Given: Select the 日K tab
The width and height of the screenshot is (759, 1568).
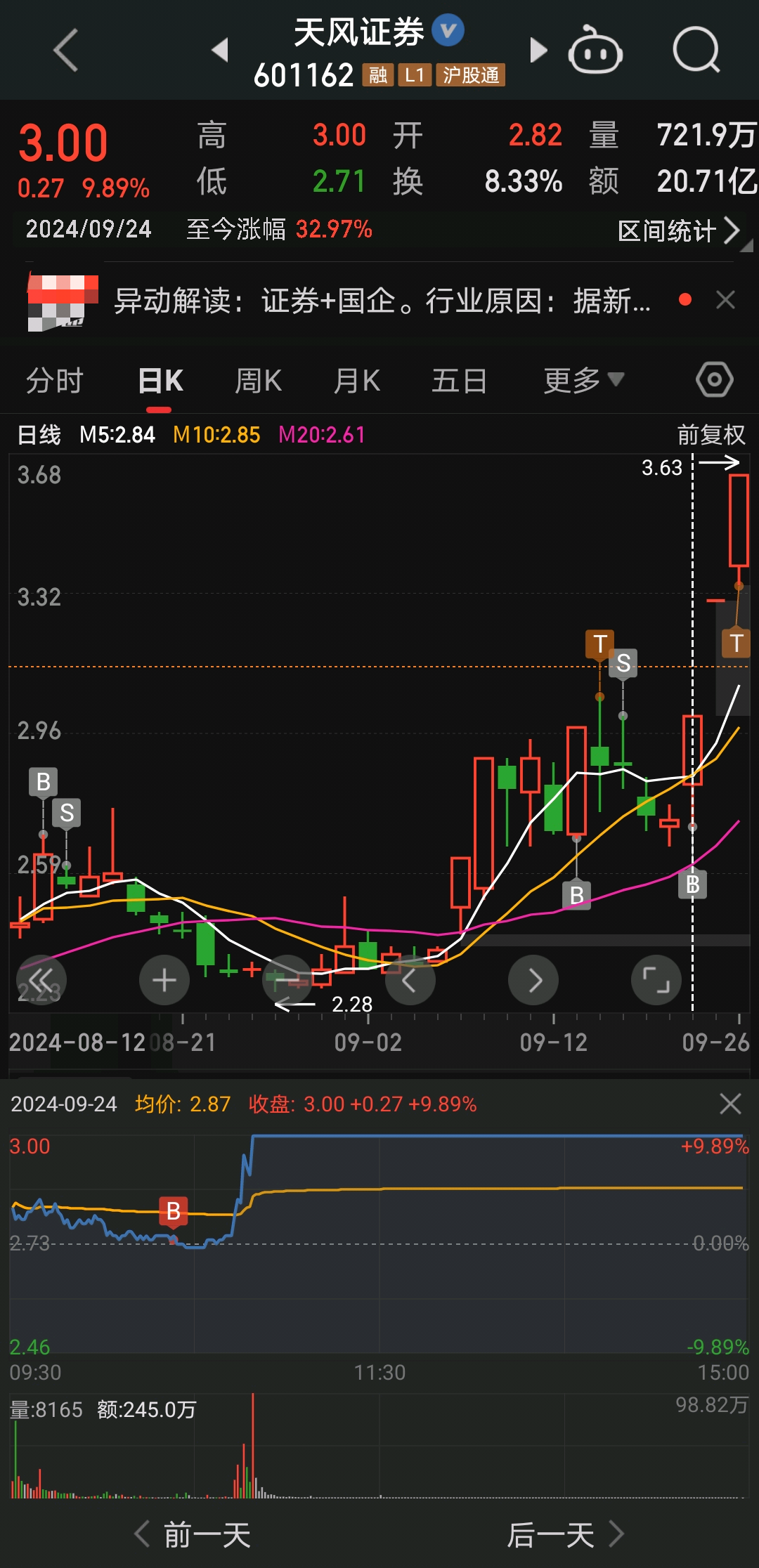Looking at the screenshot, I should point(160,381).
